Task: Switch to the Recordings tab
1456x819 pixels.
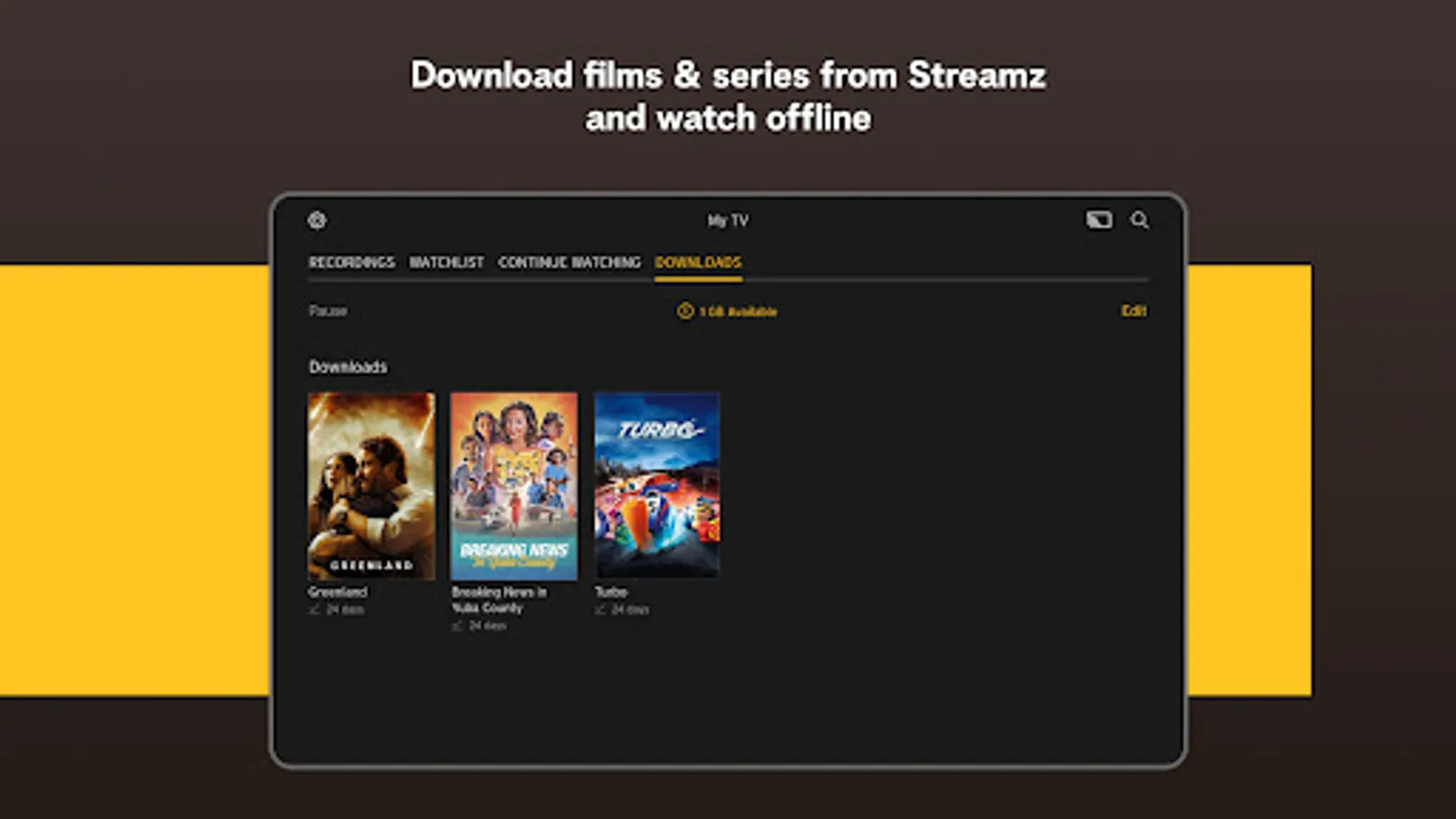Action: click(352, 262)
